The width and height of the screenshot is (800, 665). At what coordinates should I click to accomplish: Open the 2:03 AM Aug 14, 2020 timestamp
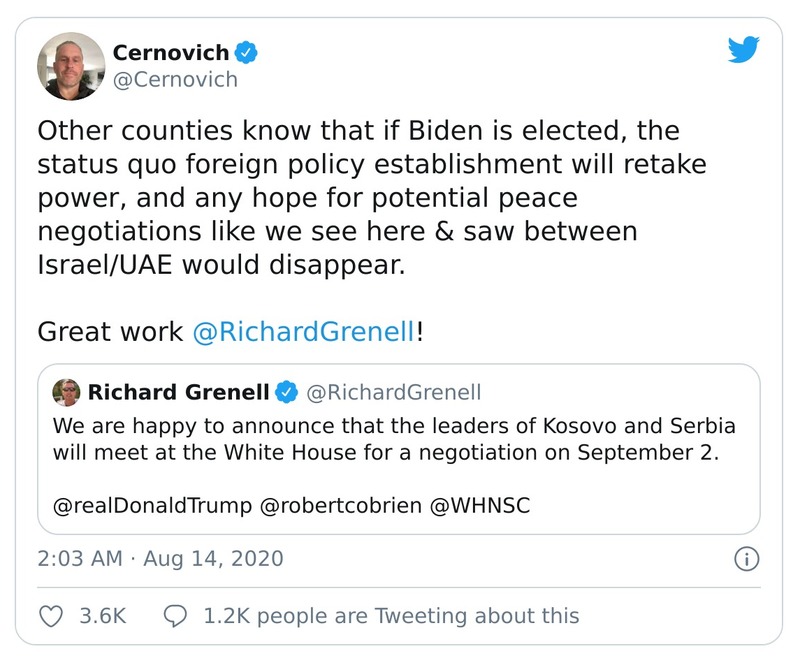pos(160,558)
